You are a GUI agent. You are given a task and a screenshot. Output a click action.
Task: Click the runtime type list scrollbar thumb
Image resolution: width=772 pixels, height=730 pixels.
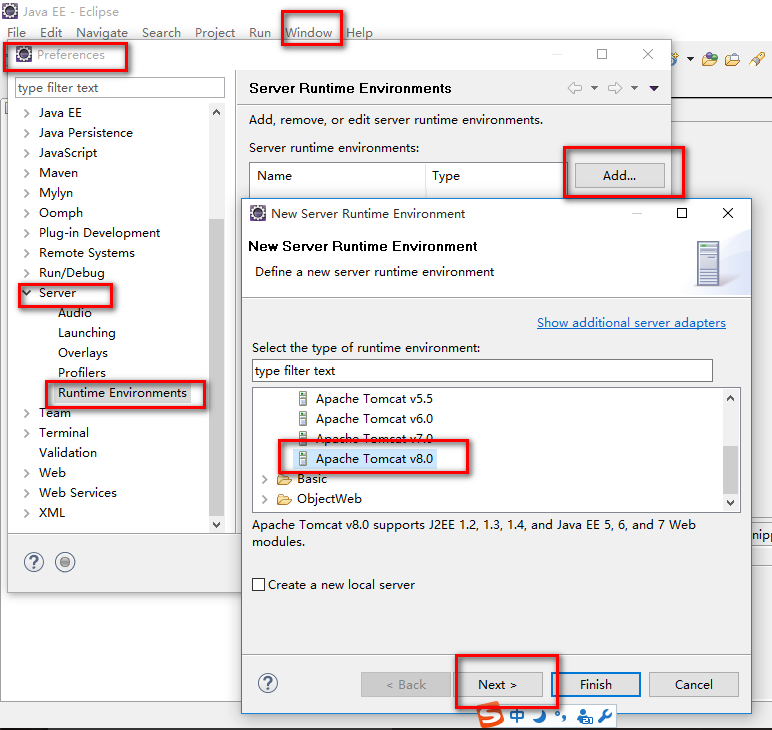(730, 469)
